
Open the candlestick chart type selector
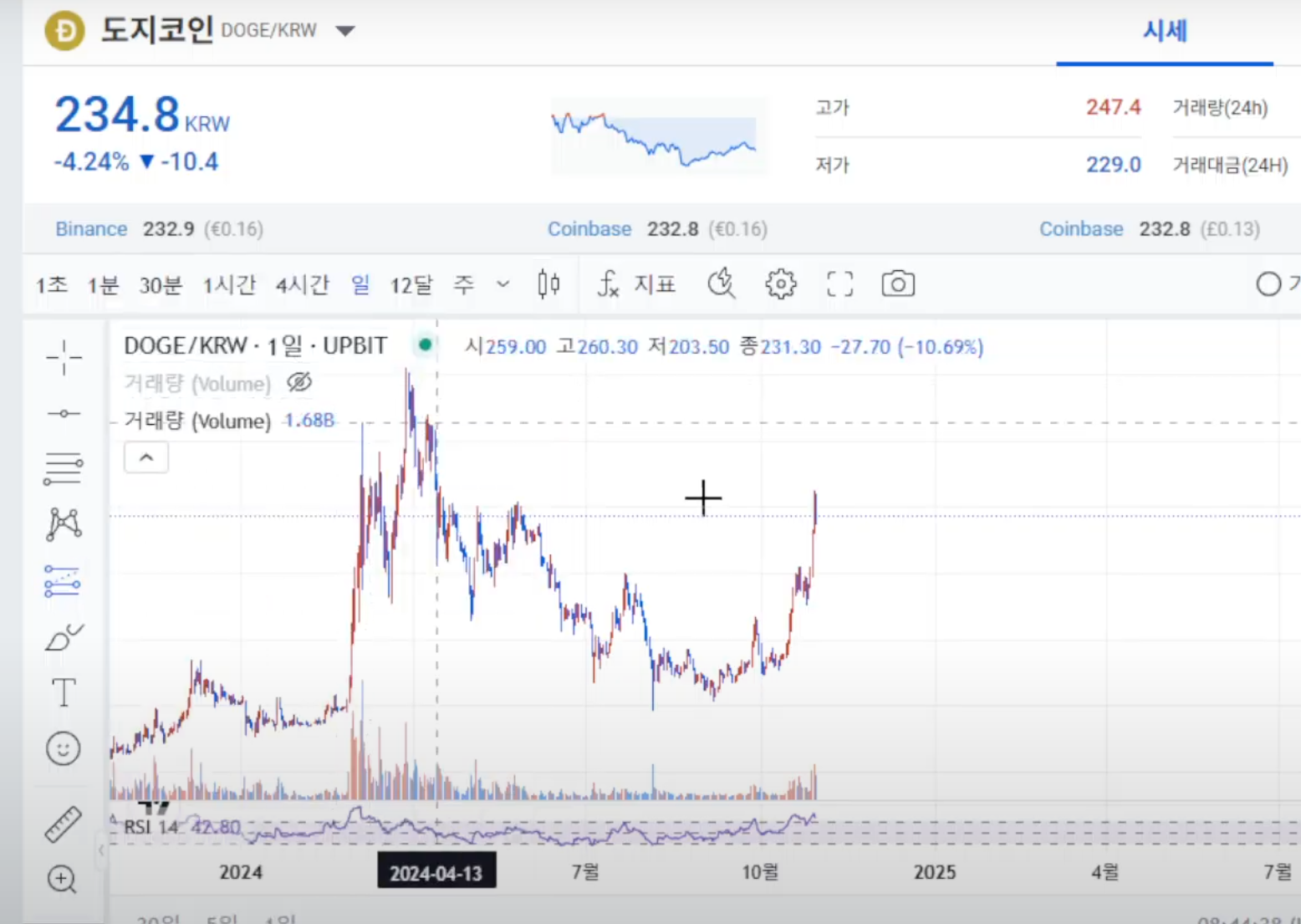[x=548, y=284]
